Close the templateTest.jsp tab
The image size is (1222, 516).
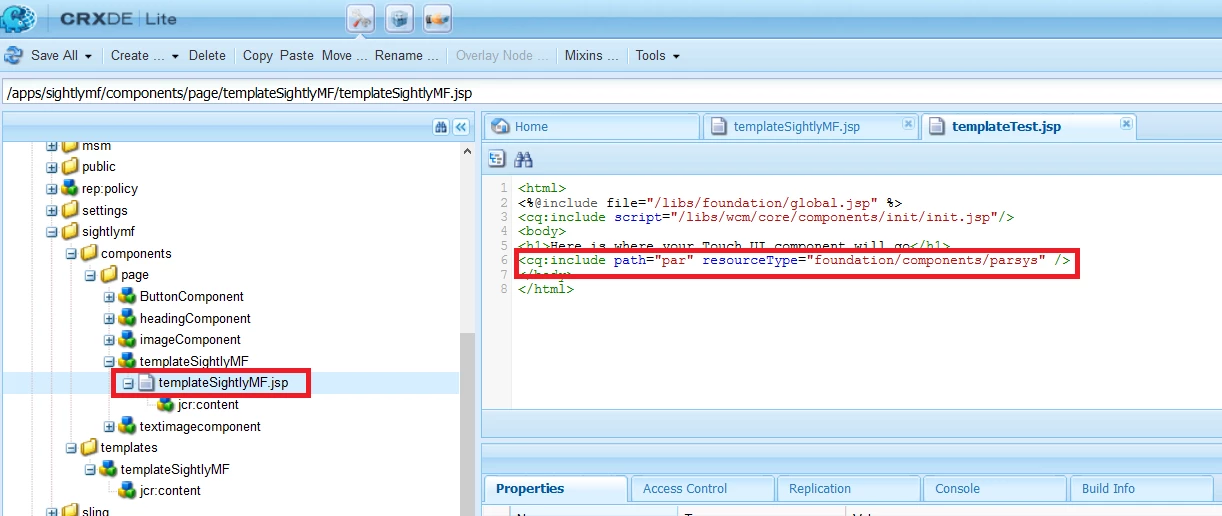click(1126, 124)
